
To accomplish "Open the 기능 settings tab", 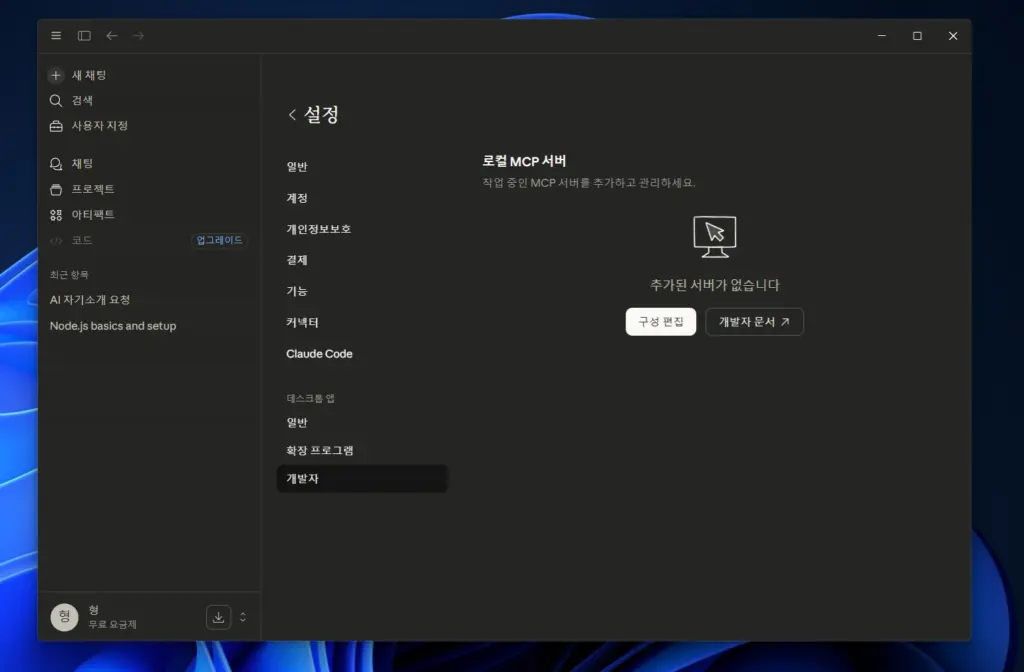I will [362, 291].
